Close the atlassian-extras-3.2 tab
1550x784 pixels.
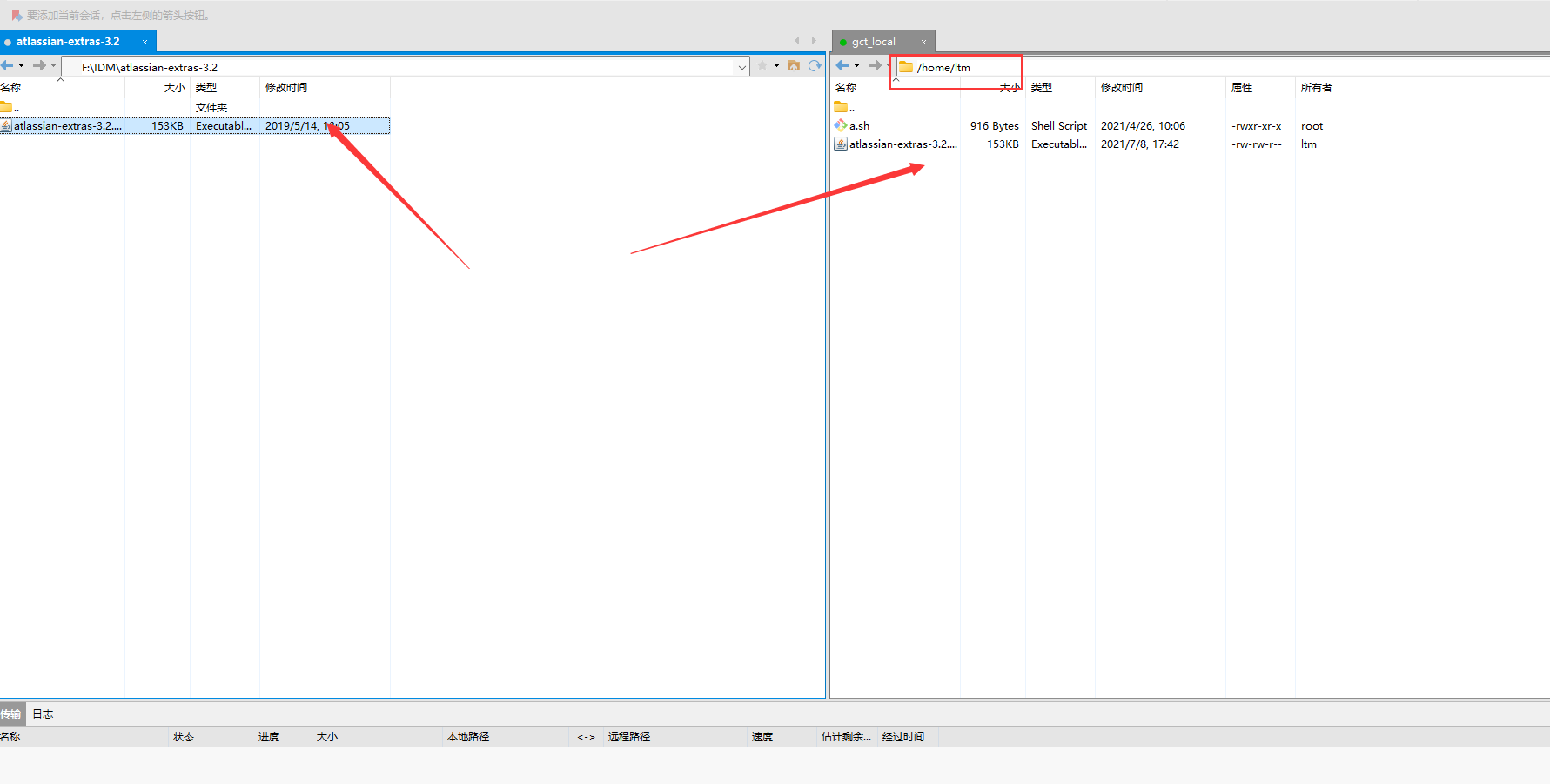tap(144, 42)
